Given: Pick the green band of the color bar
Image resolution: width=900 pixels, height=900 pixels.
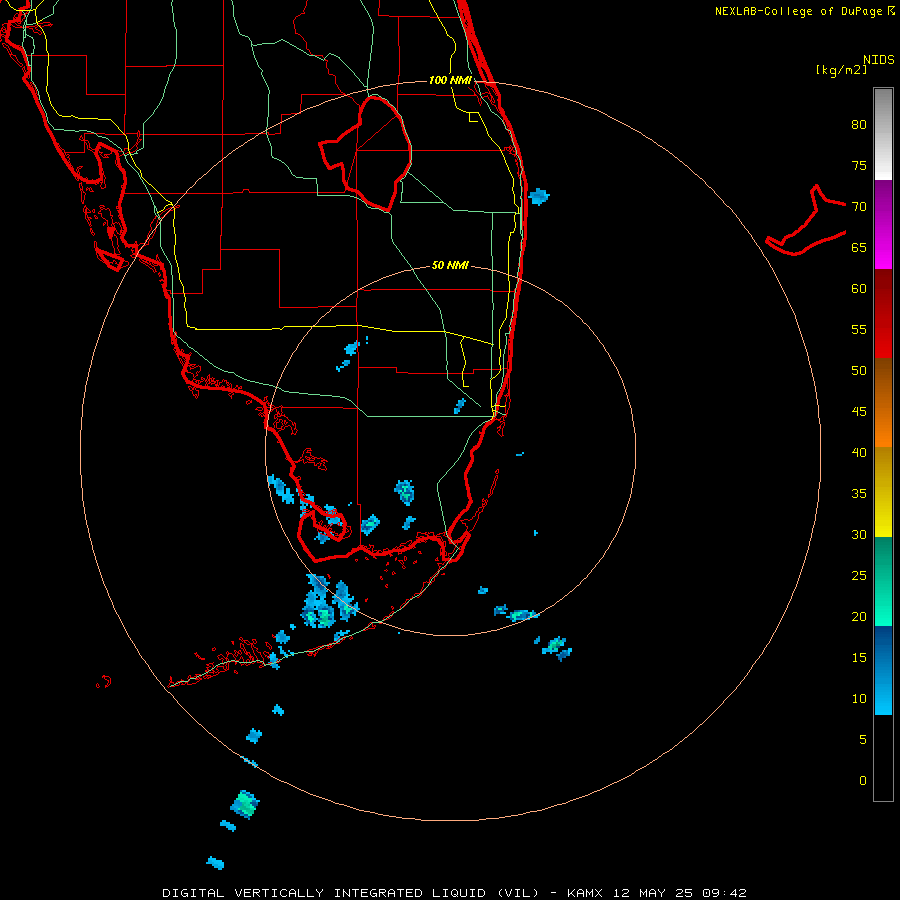Looking at the screenshot, I should tap(883, 581).
